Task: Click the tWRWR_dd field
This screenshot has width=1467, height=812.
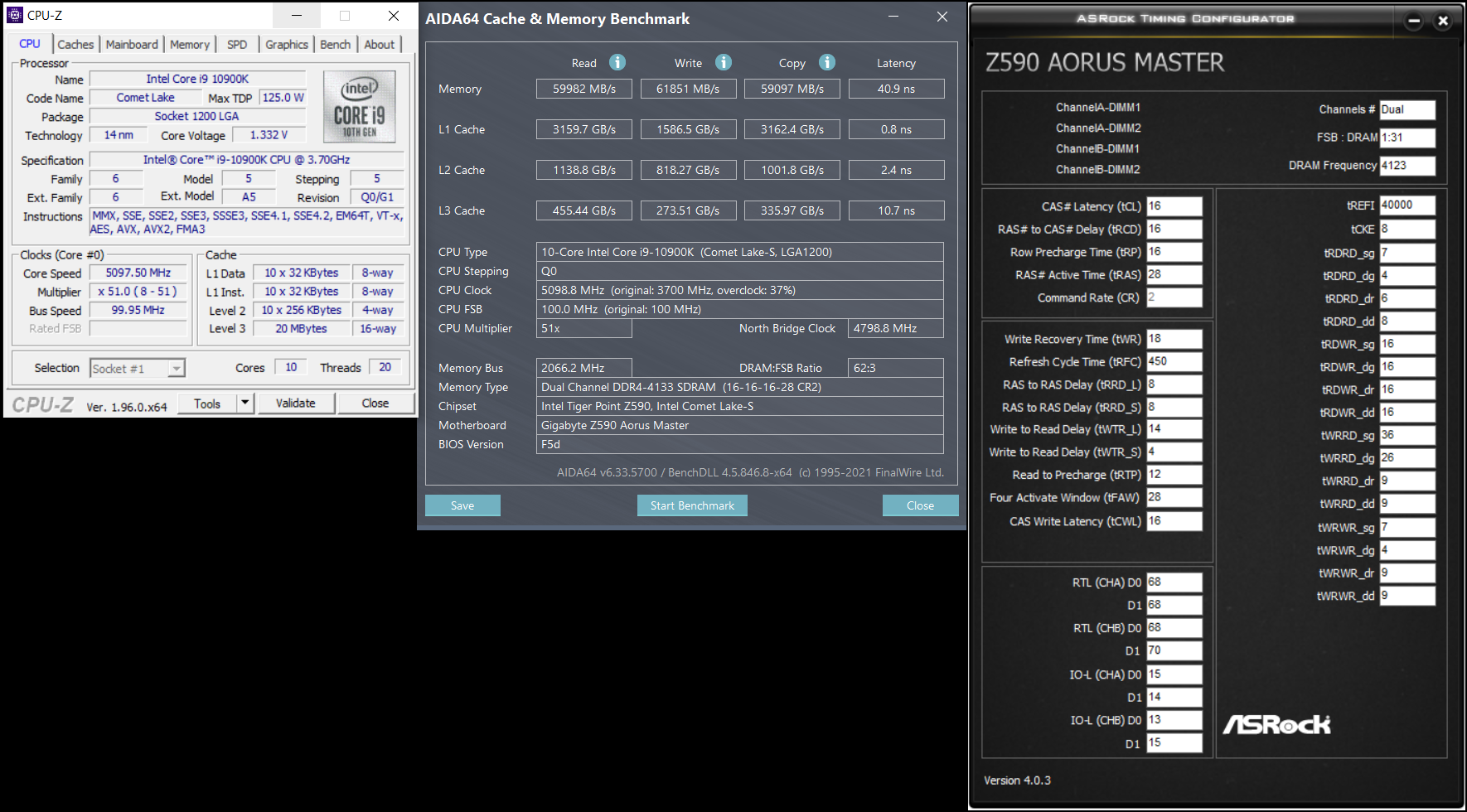Action: tap(1407, 596)
